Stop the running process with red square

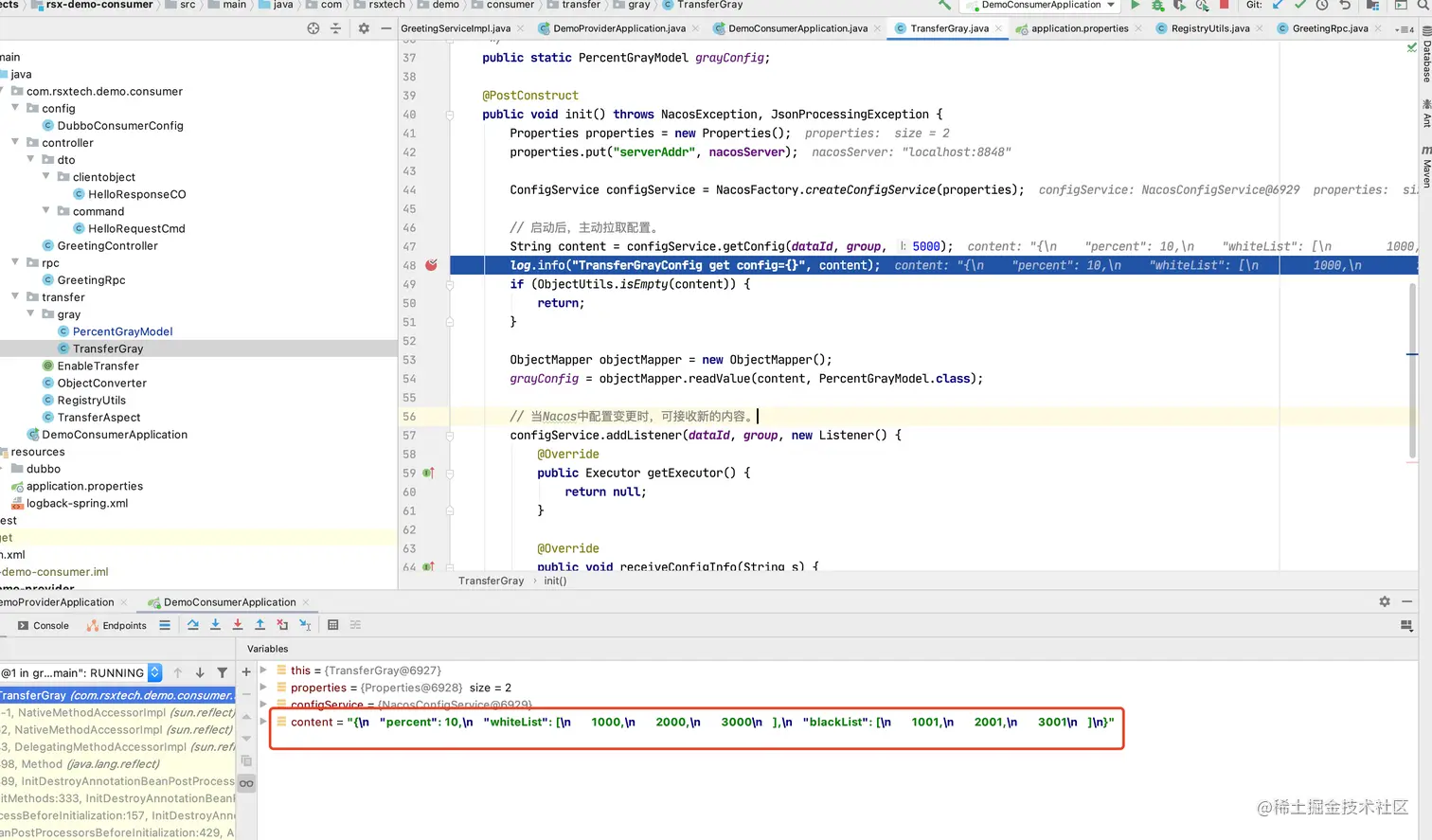click(x=1224, y=5)
